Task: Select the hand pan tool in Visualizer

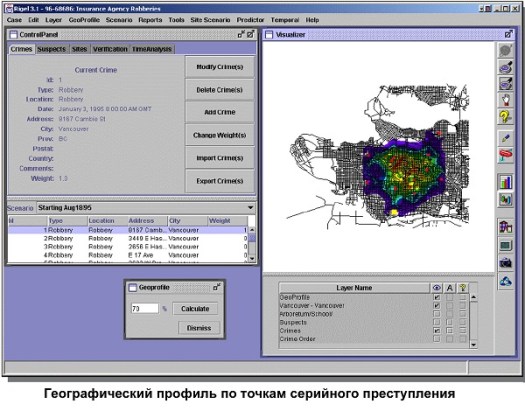Action: tap(506, 100)
